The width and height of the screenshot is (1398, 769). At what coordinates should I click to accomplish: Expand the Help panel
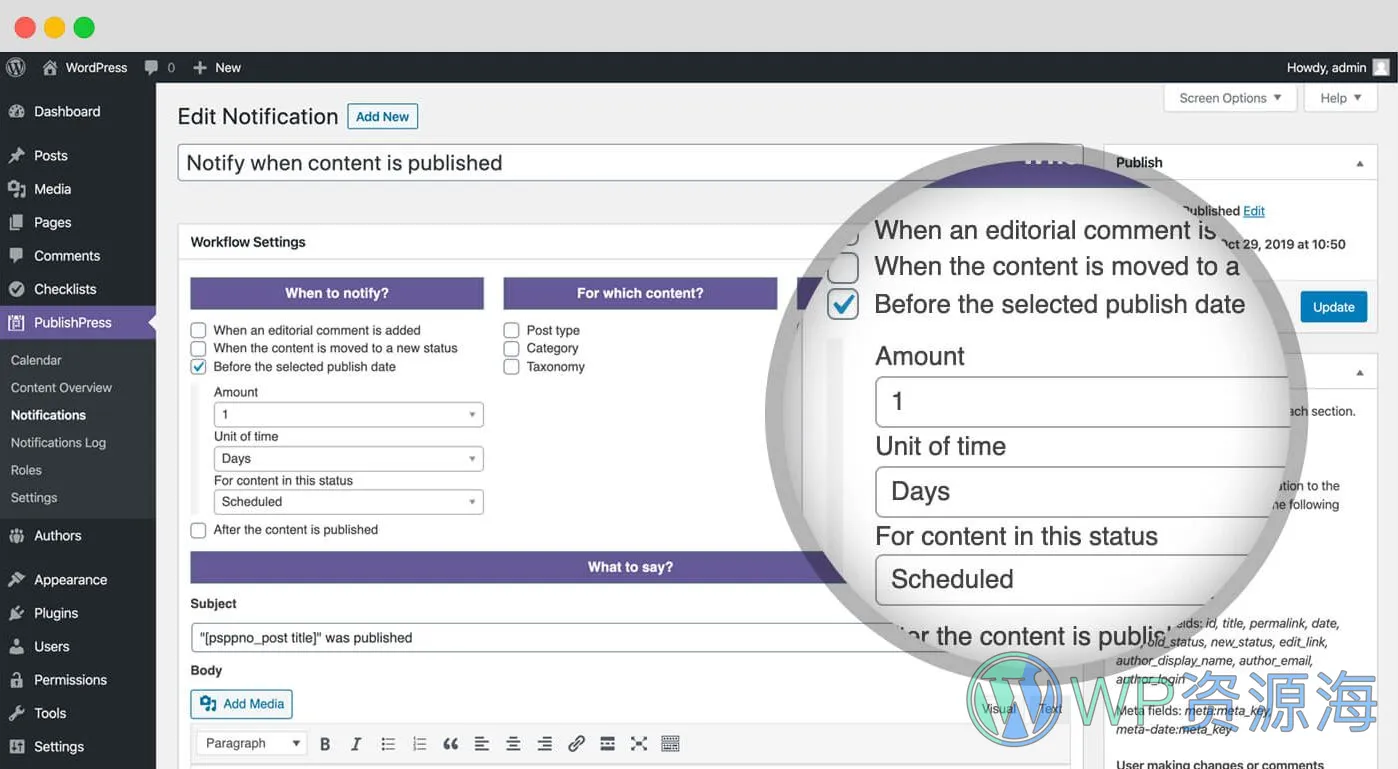pos(1341,98)
